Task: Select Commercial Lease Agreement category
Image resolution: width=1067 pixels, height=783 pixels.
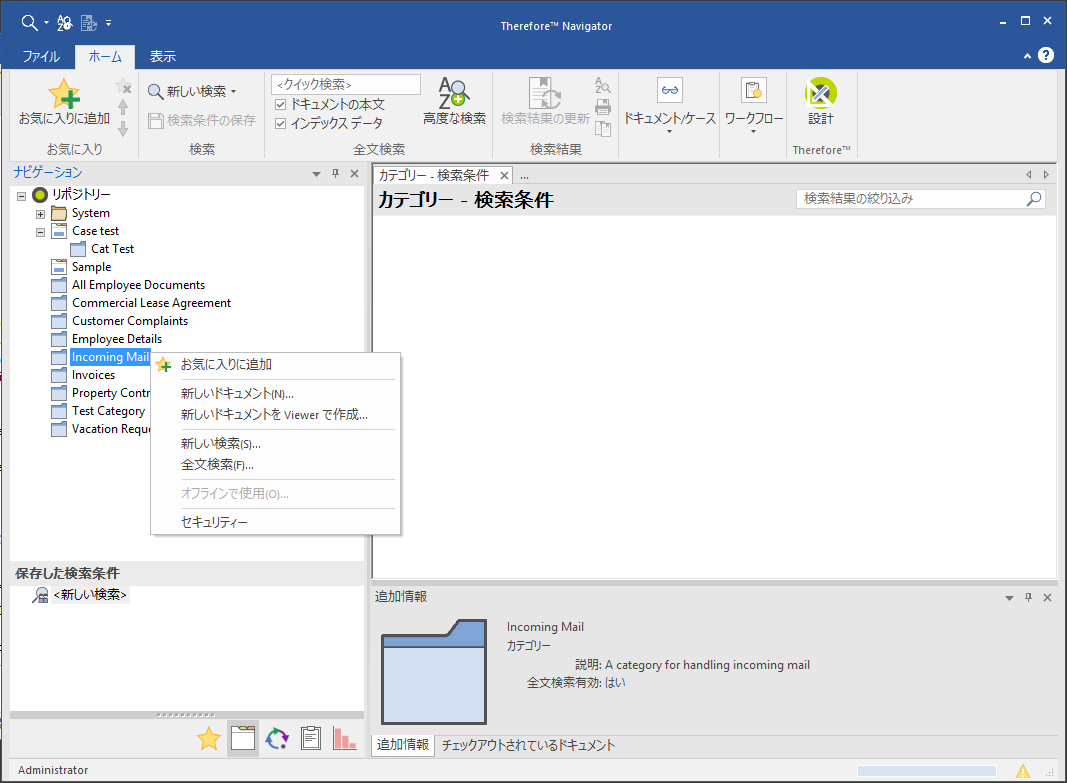Action: point(152,303)
